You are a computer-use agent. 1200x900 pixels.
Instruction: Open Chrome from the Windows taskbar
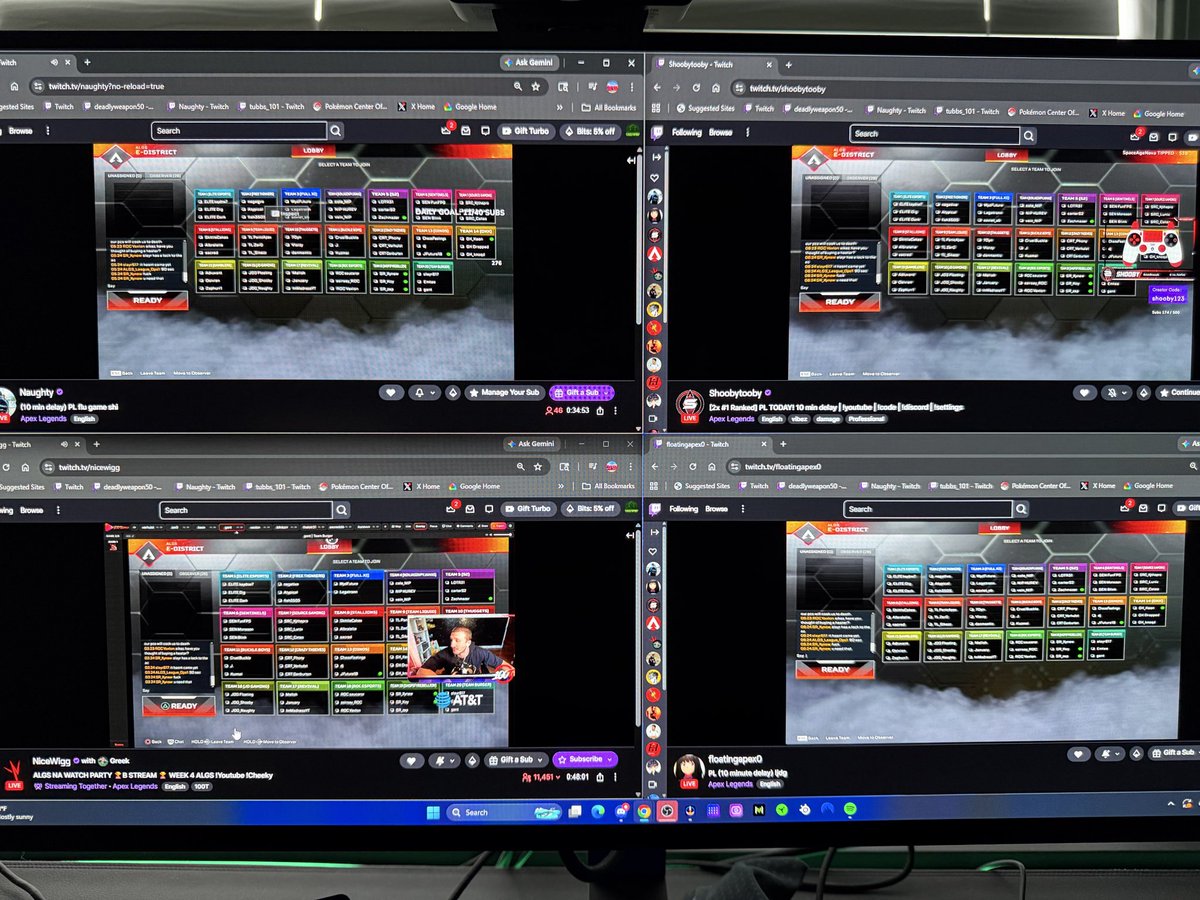645,810
